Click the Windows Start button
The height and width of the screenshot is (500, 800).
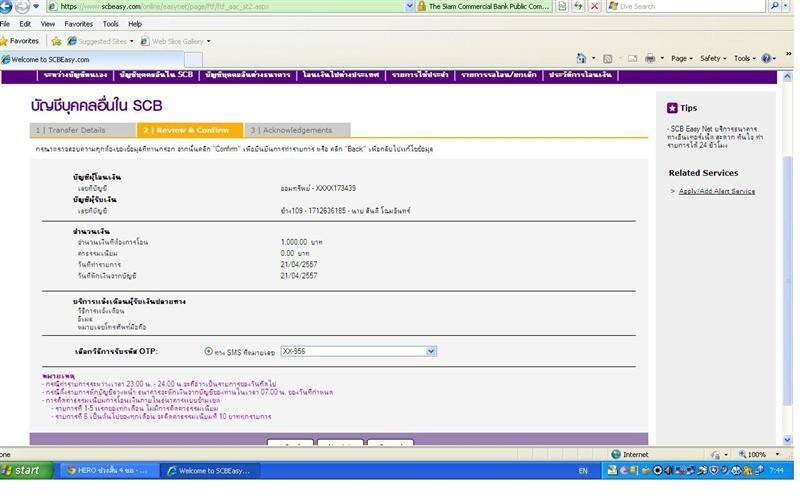22,470
